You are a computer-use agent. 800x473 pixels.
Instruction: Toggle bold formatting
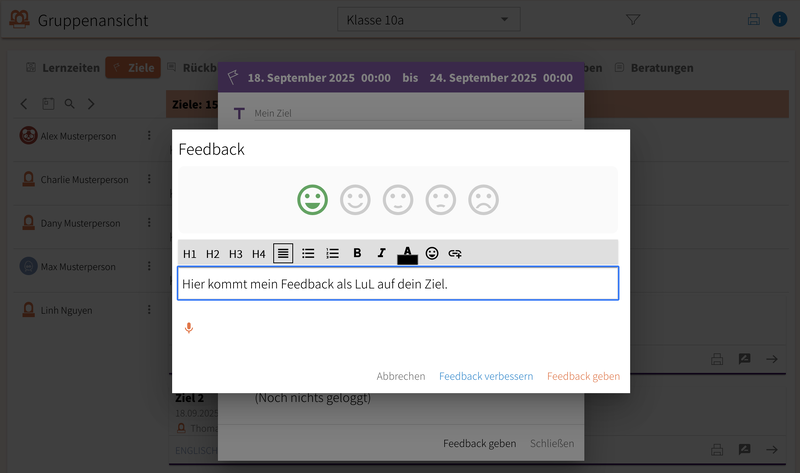(x=357, y=254)
